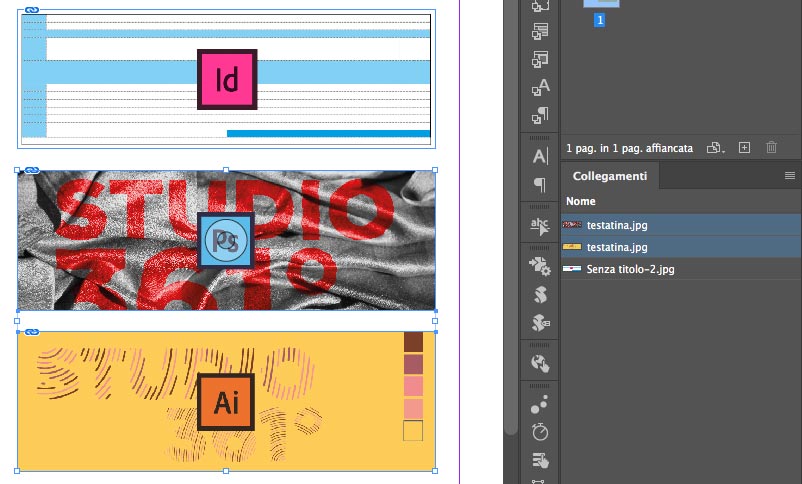Open the edit page size dropdown

716,148
